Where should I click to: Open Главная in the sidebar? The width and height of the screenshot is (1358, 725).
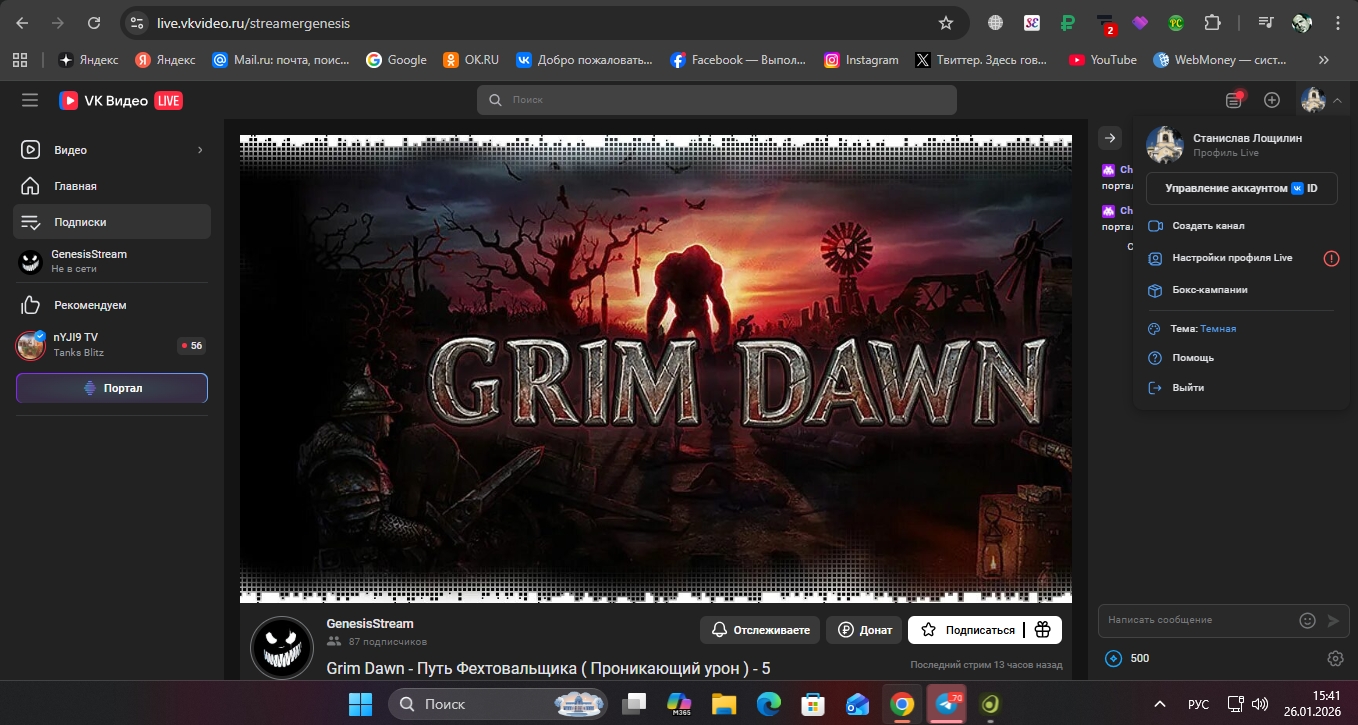click(75, 186)
